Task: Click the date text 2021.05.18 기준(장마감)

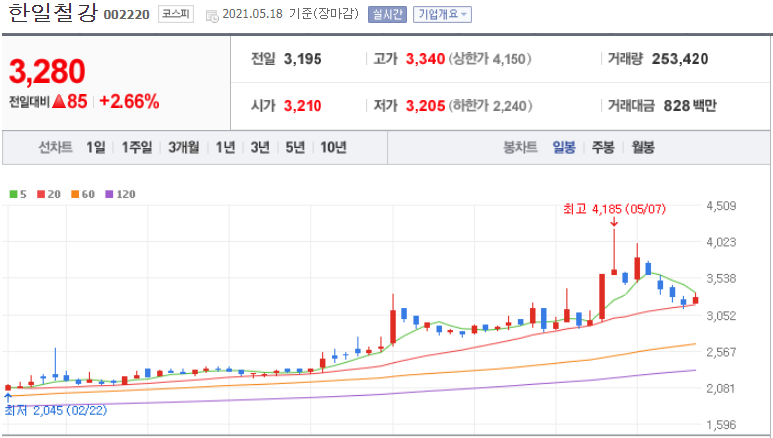Action: 291,14
